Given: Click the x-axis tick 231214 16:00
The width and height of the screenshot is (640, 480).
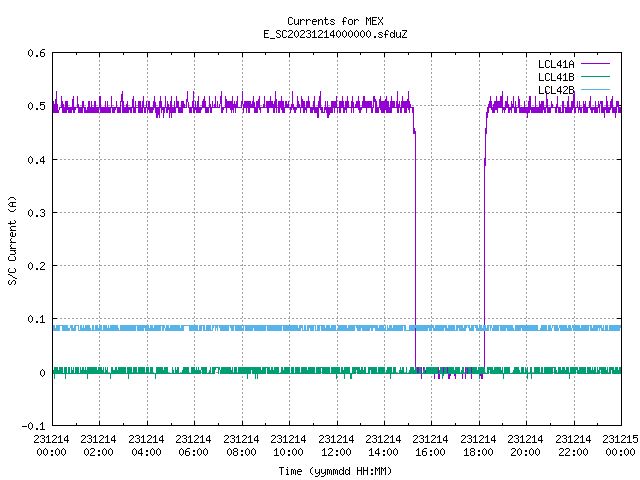Looking at the screenshot, I should pos(431,446).
